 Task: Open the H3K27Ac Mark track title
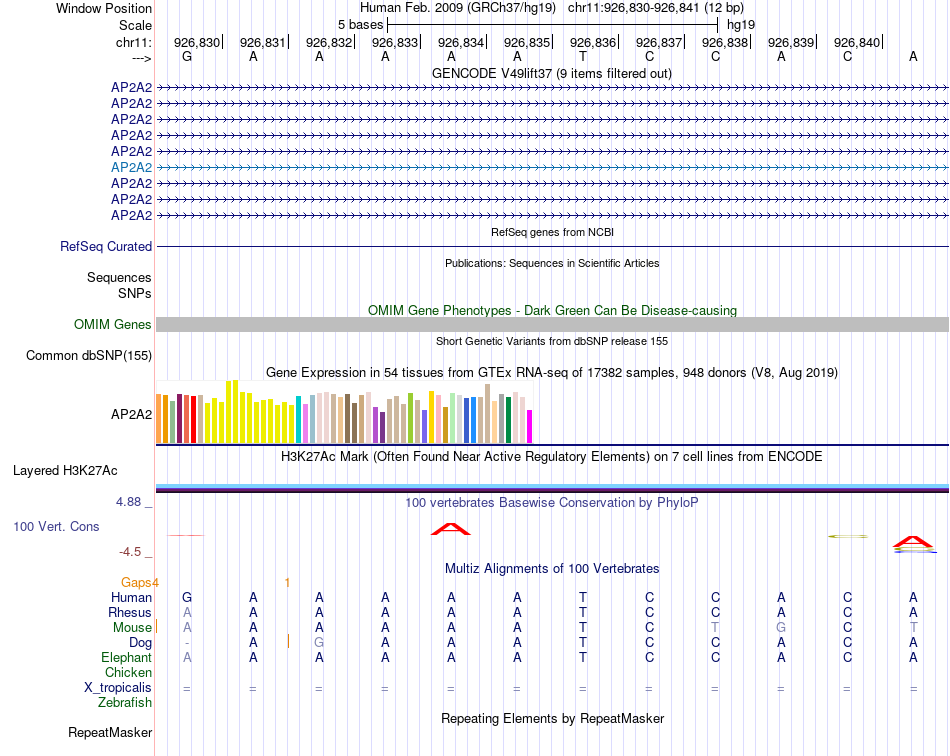tap(552, 457)
